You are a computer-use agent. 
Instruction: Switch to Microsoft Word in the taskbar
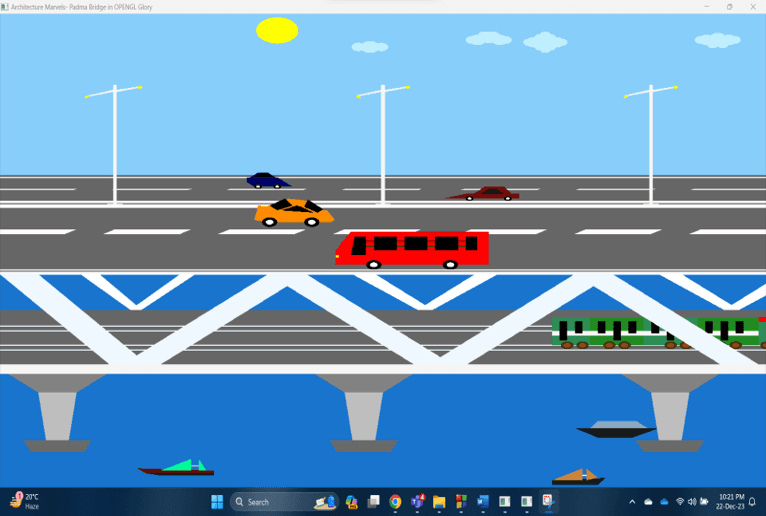click(x=483, y=502)
